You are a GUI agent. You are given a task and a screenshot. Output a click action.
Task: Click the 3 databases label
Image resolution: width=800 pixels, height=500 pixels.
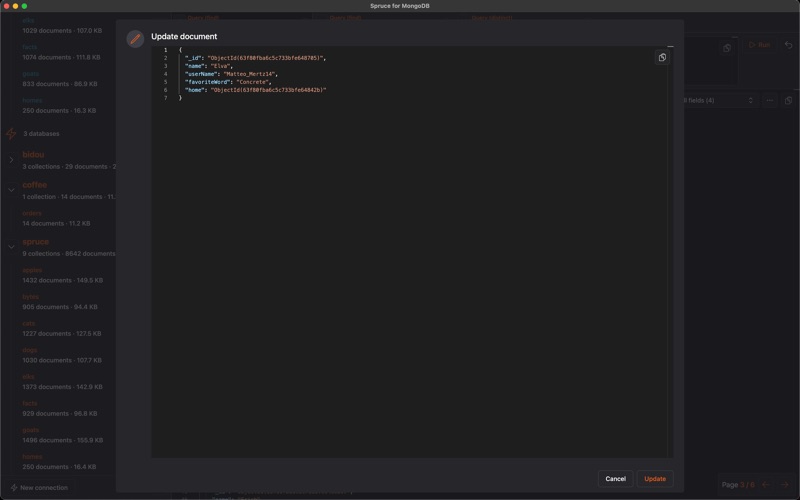(x=41, y=134)
